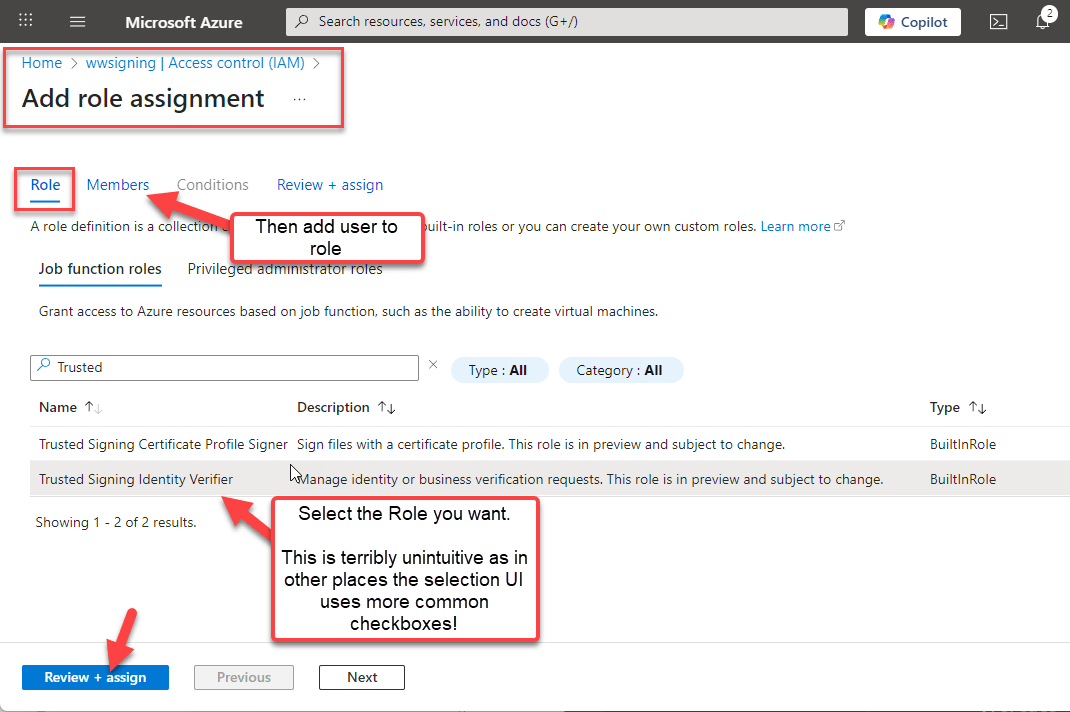
Task: Click the Copilot button
Action: click(912, 22)
